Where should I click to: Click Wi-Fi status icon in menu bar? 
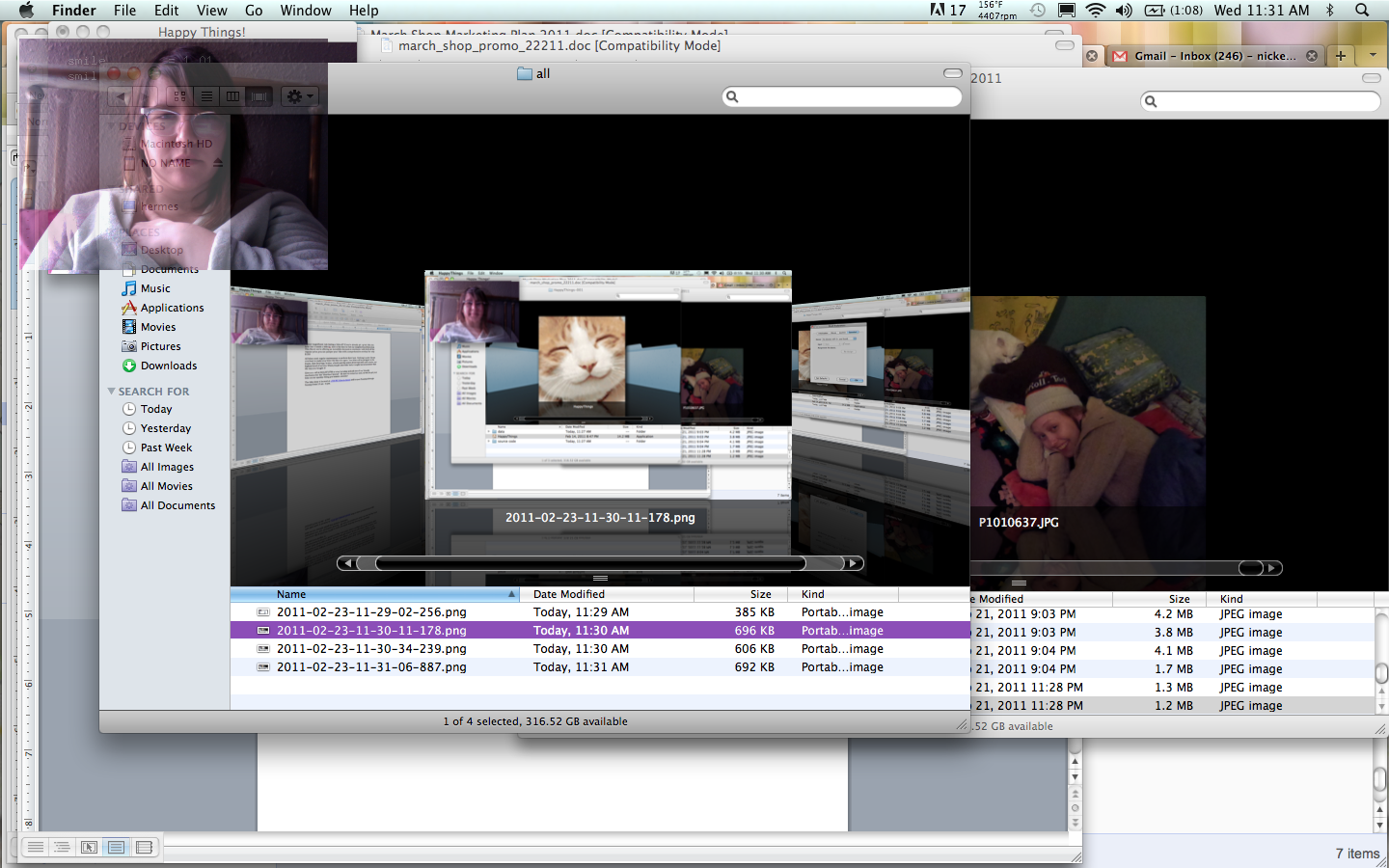pyautogui.click(x=1095, y=11)
